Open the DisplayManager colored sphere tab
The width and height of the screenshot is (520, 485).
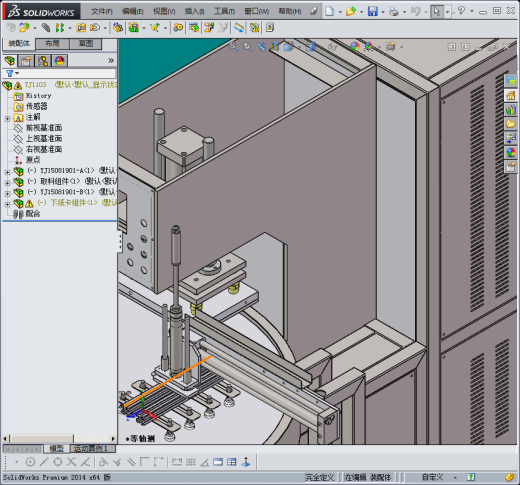[x=60, y=61]
